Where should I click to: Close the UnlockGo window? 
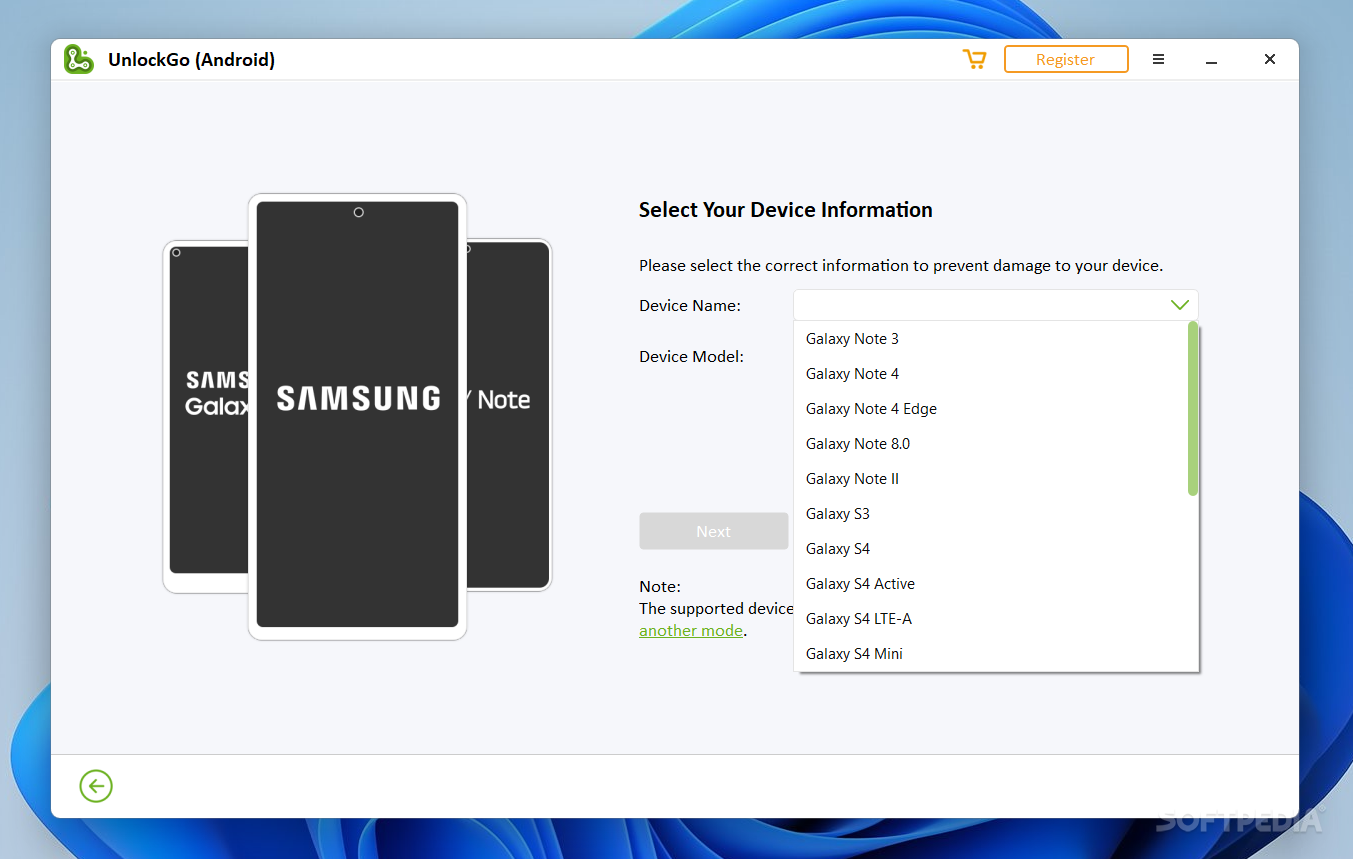(x=1270, y=60)
